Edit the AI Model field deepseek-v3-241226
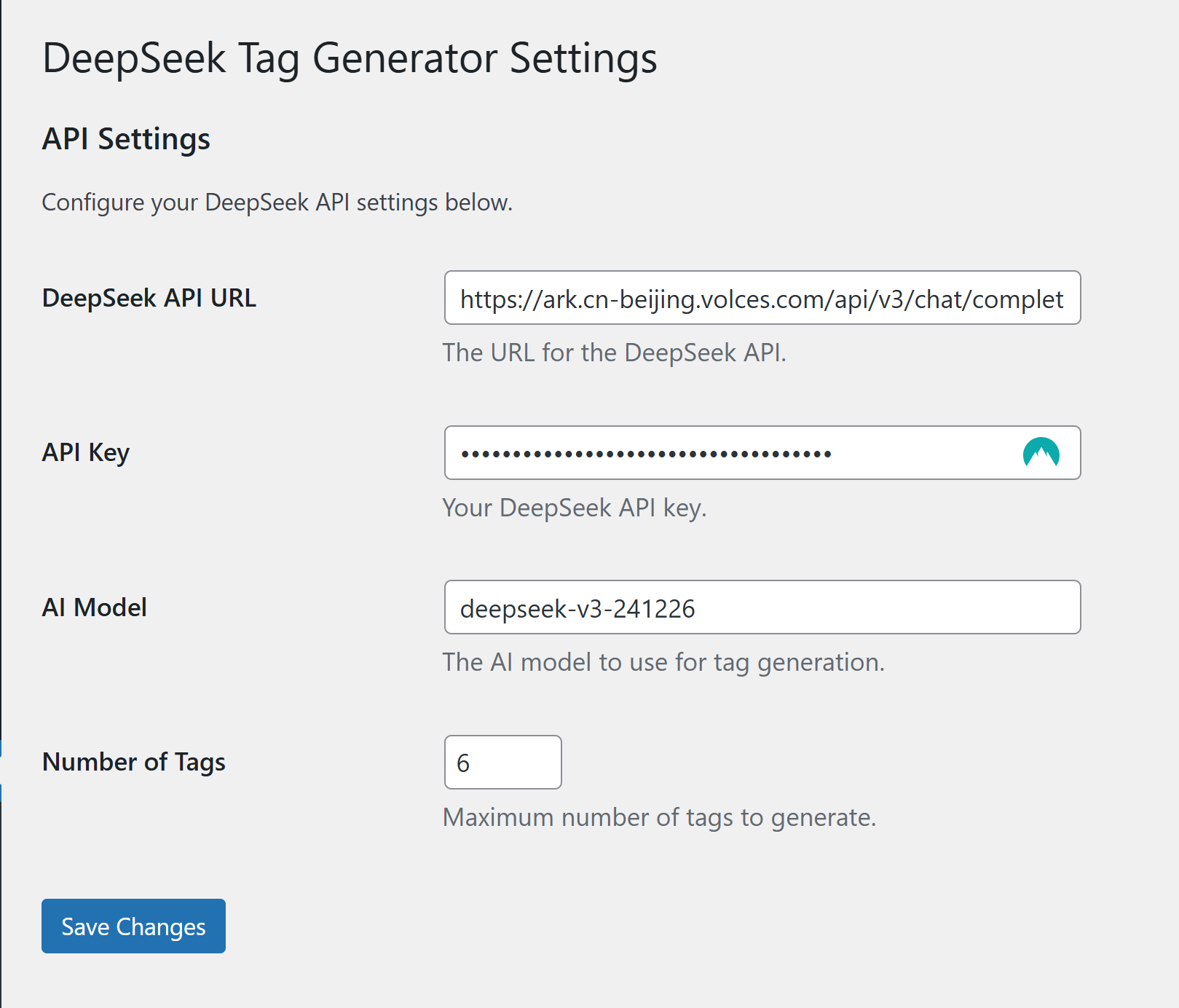 click(x=762, y=607)
